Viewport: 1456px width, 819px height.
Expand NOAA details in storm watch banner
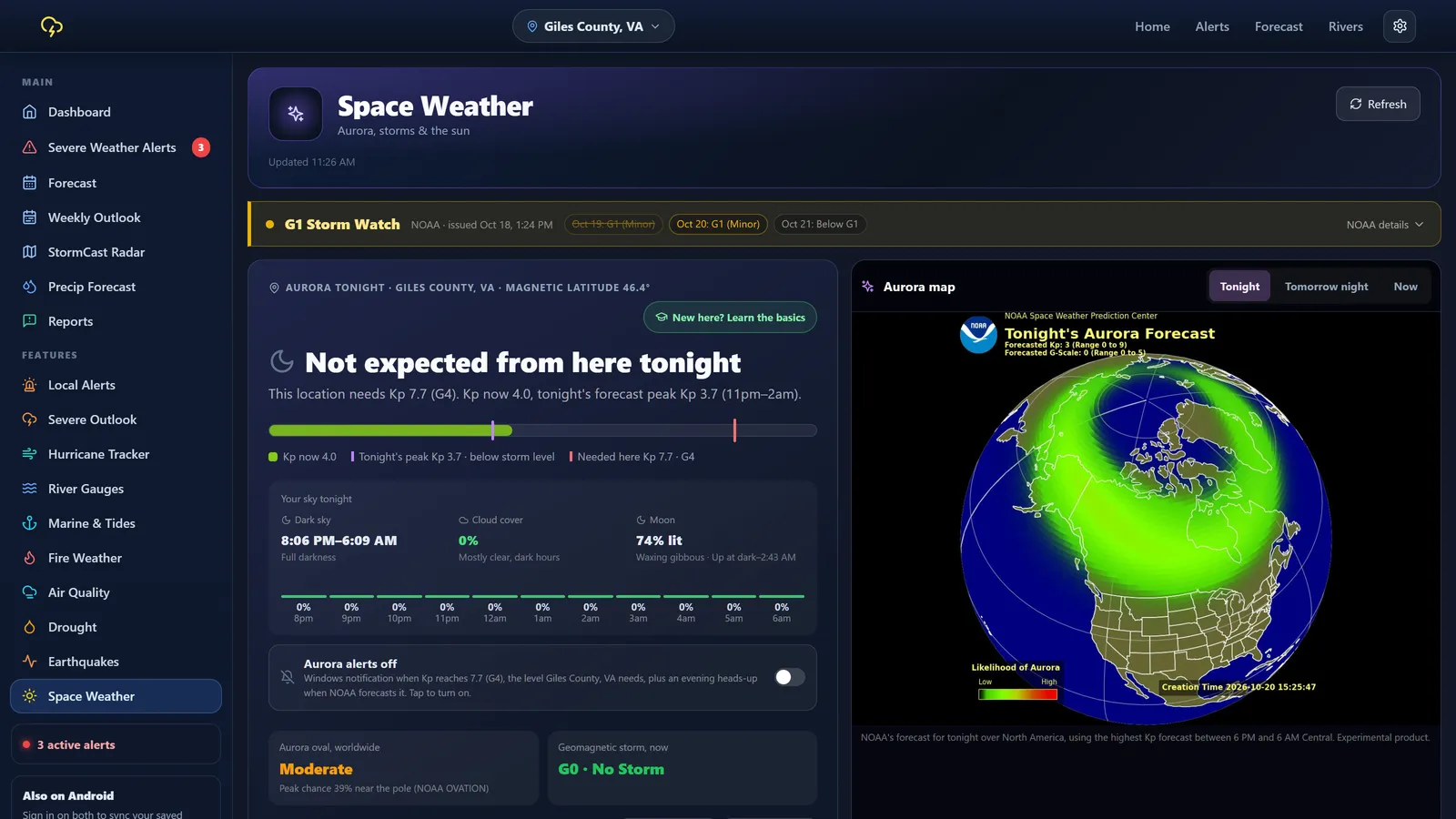(1385, 225)
